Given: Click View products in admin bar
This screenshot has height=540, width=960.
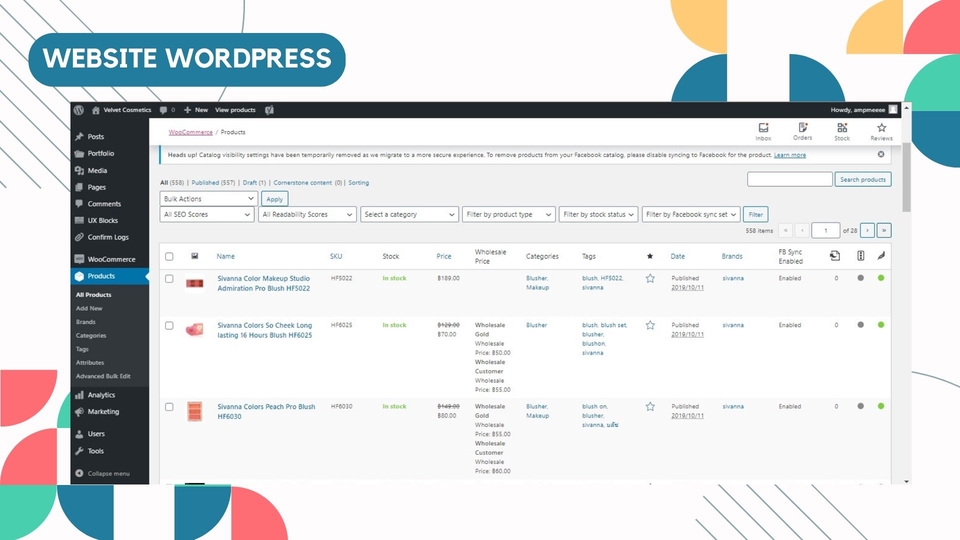Looking at the screenshot, I should coord(235,110).
